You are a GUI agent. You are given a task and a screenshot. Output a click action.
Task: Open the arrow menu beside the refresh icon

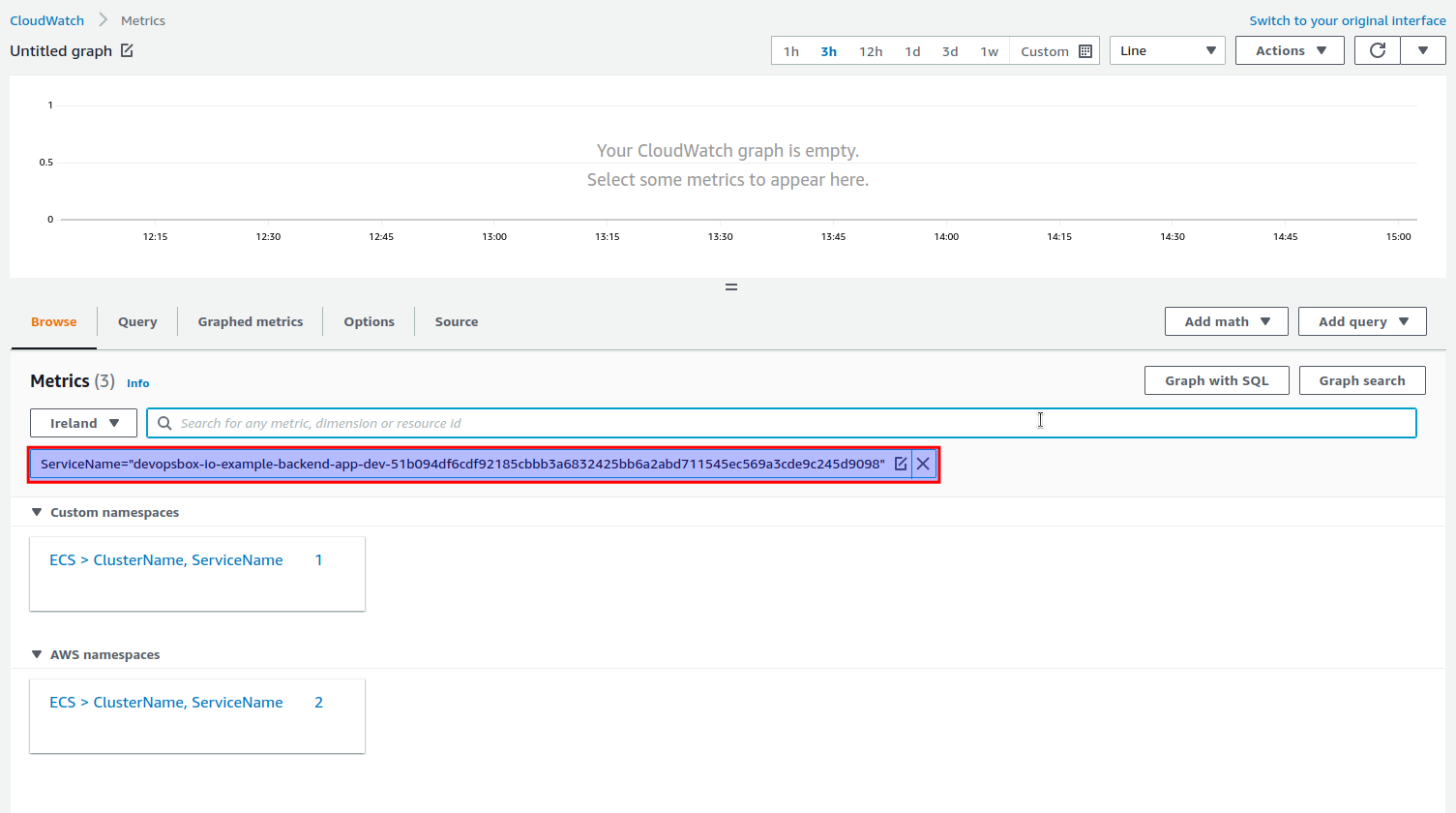tap(1422, 49)
